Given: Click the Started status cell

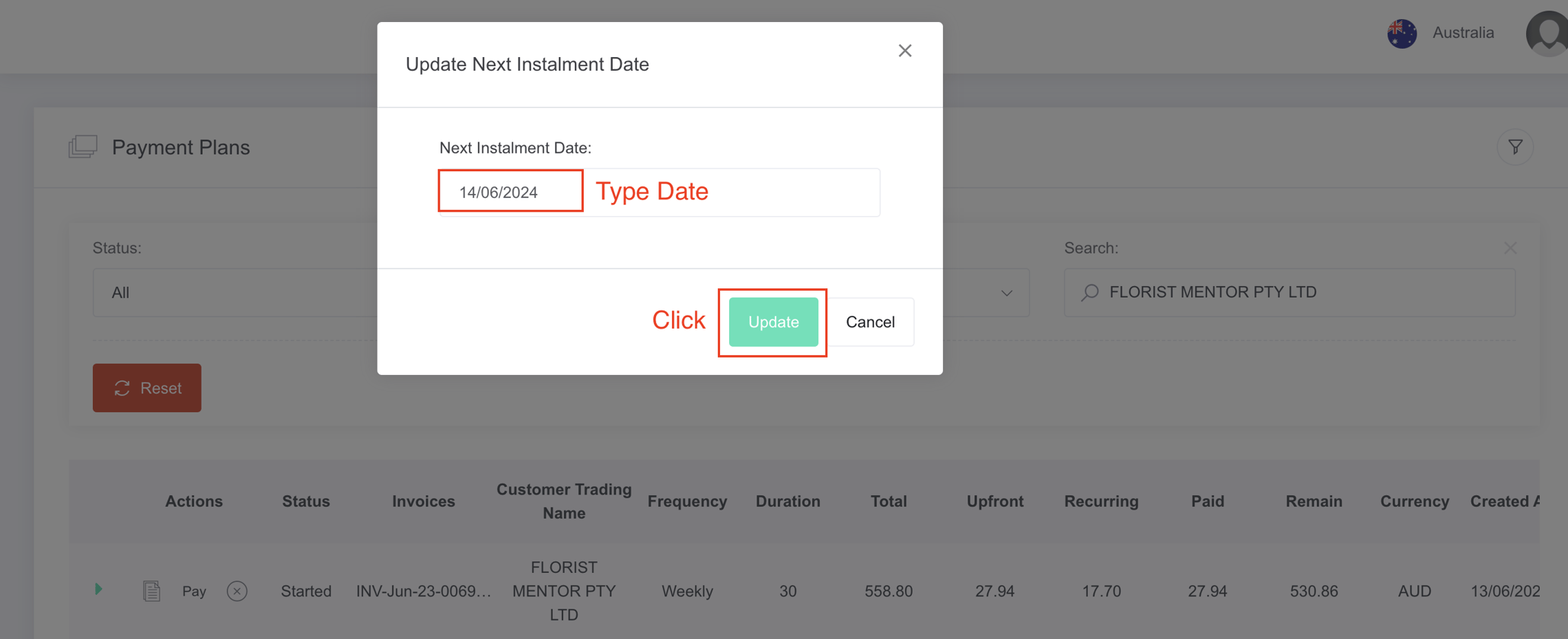Looking at the screenshot, I should point(306,591).
